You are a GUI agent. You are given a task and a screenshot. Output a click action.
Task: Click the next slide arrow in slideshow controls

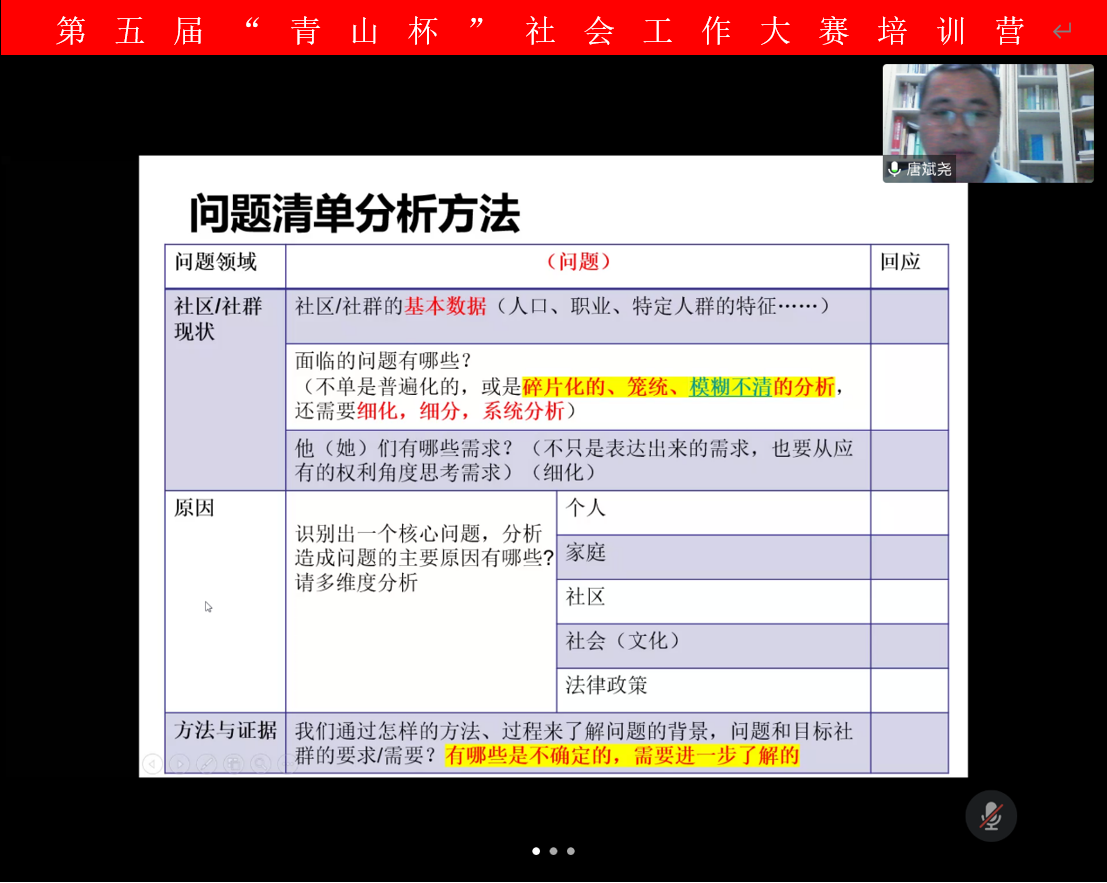[179, 764]
